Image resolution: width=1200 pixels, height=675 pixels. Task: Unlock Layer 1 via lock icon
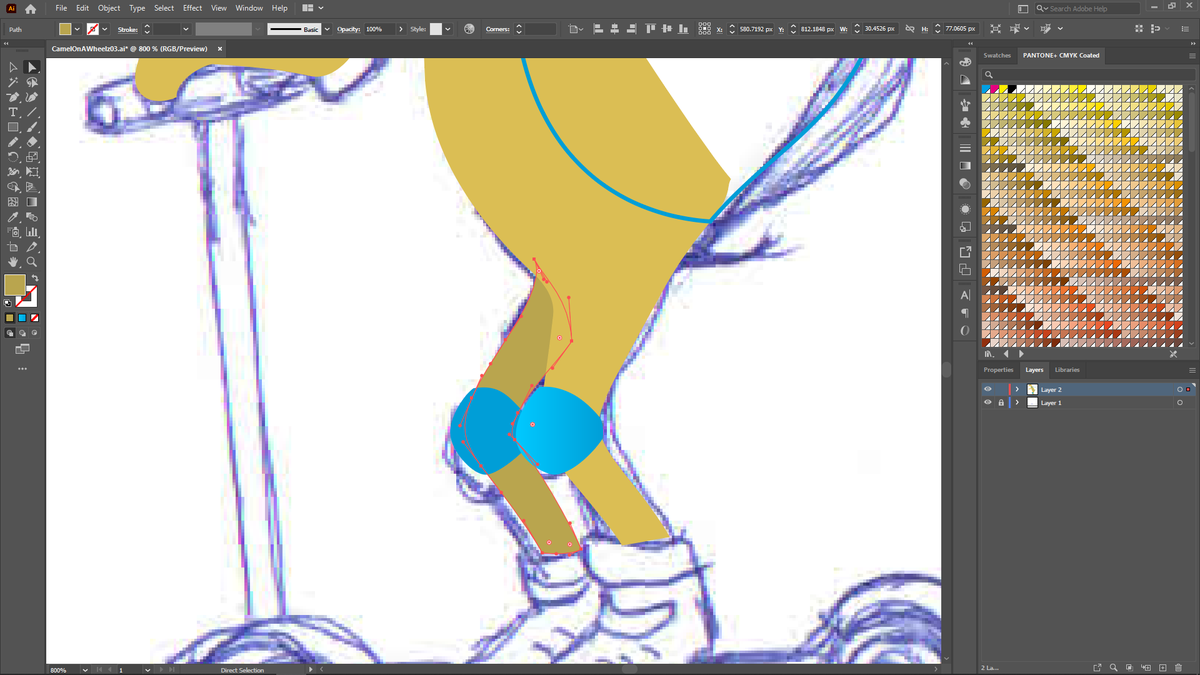coord(1001,402)
